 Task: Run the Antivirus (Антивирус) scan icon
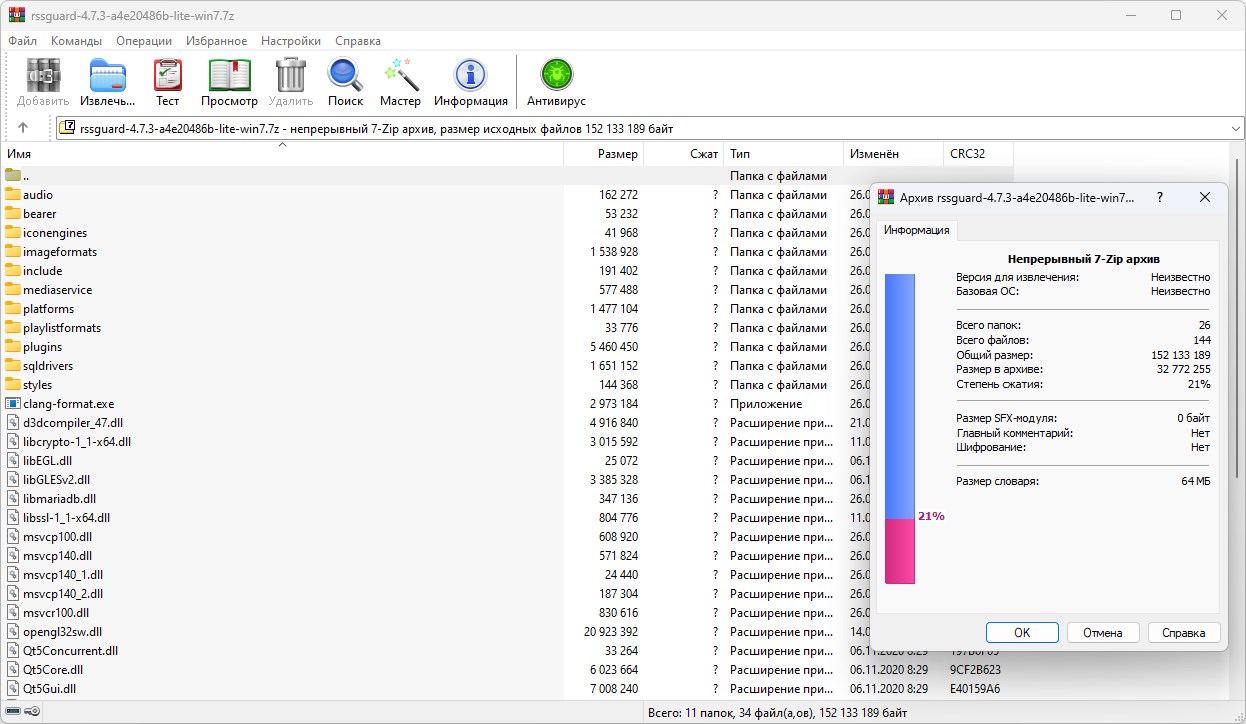pyautogui.click(x=556, y=78)
